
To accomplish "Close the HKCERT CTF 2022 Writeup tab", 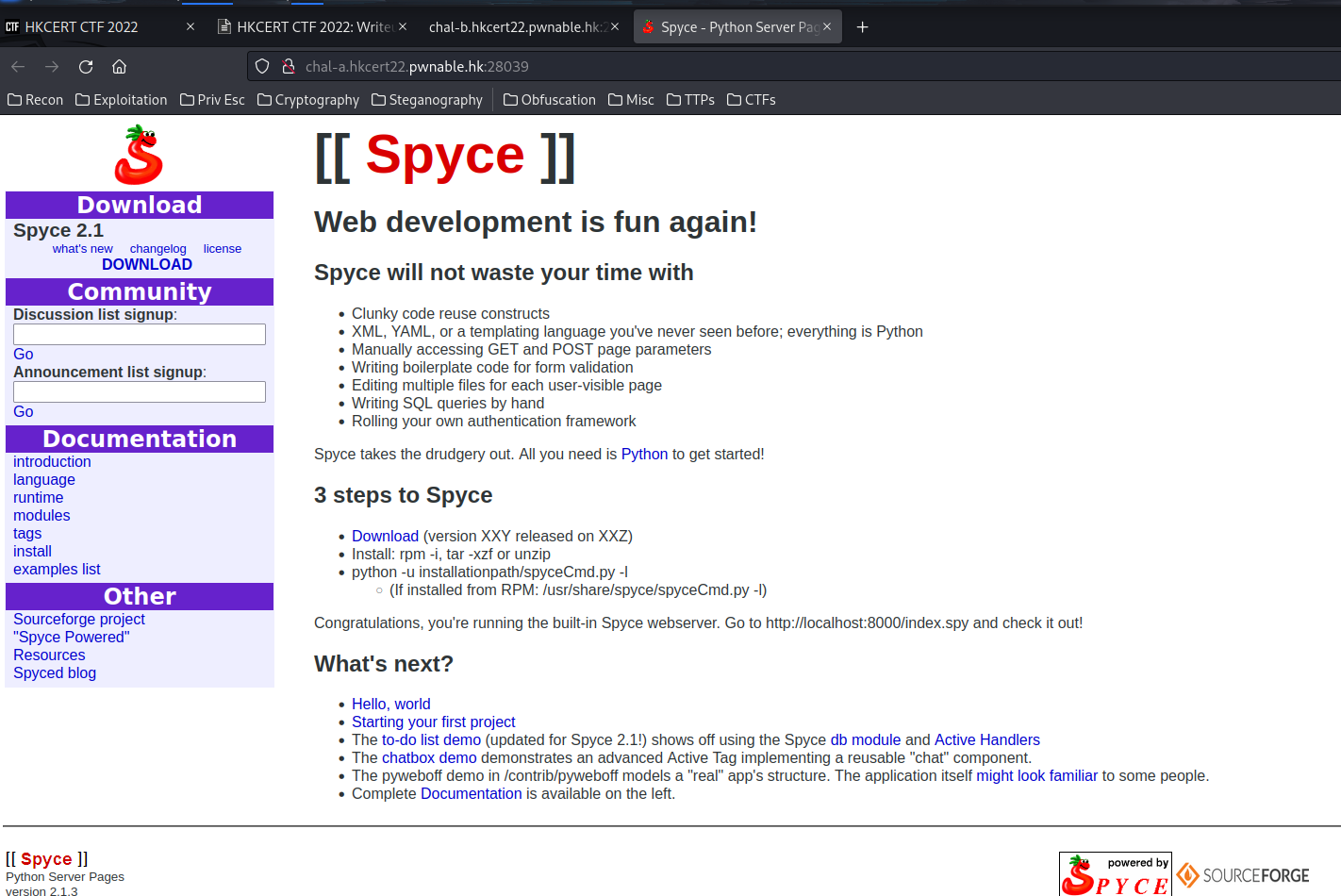I will pos(403,26).
